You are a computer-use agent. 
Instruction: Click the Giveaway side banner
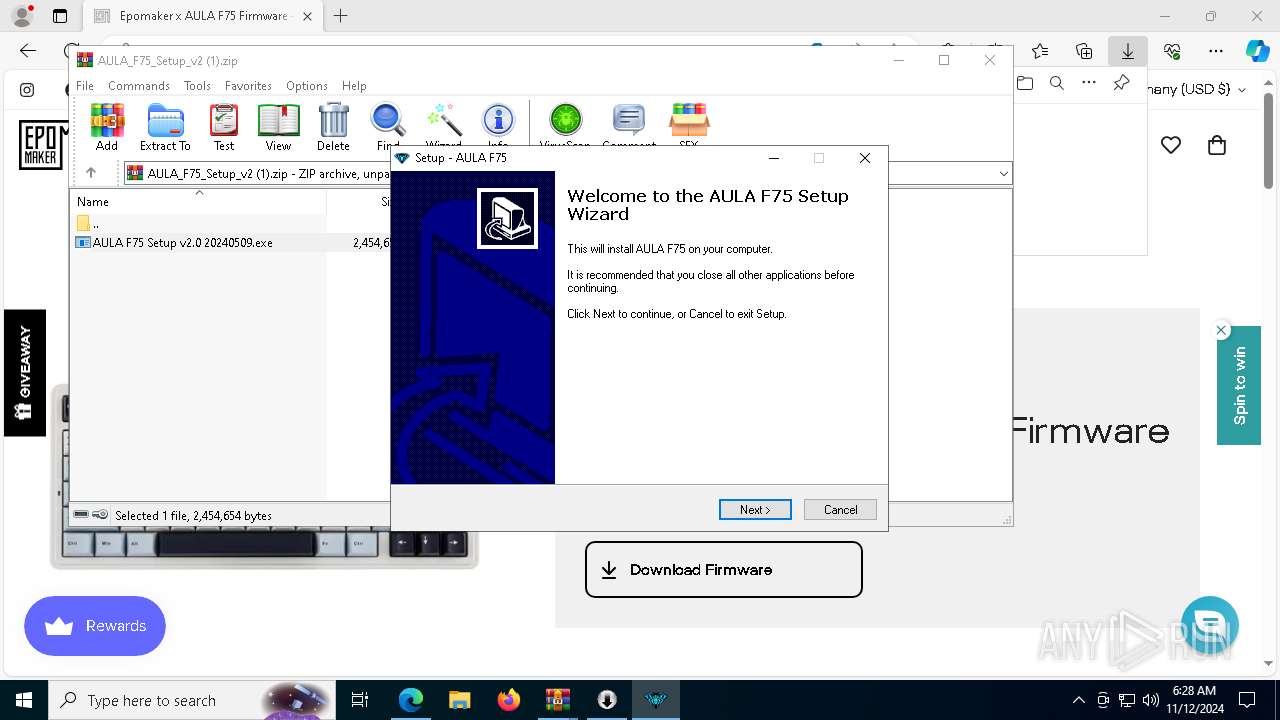pyautogui.click(x=25, y=373)
